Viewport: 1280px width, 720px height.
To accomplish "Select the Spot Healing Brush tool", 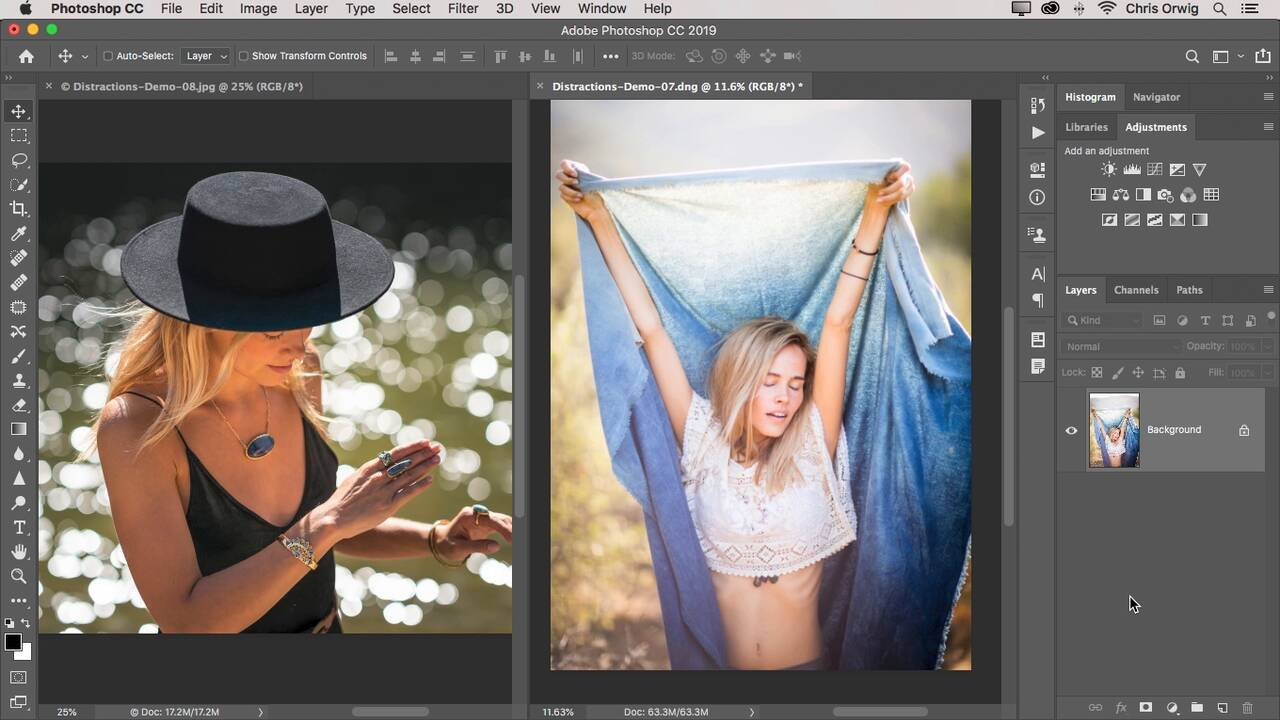I will [19, 258].
